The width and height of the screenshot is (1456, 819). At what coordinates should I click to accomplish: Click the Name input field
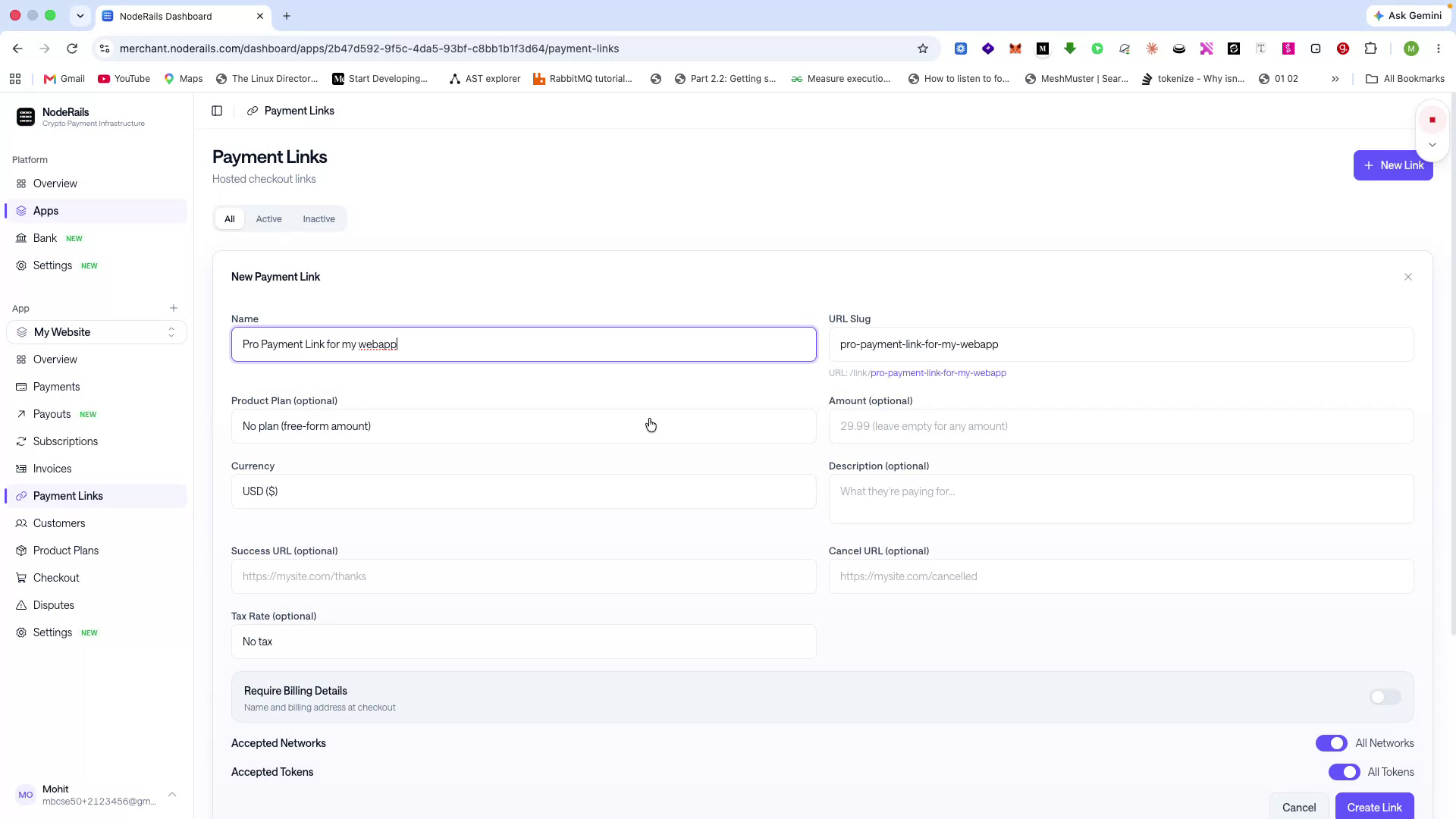pyautogui.click(x=524, y=344)
